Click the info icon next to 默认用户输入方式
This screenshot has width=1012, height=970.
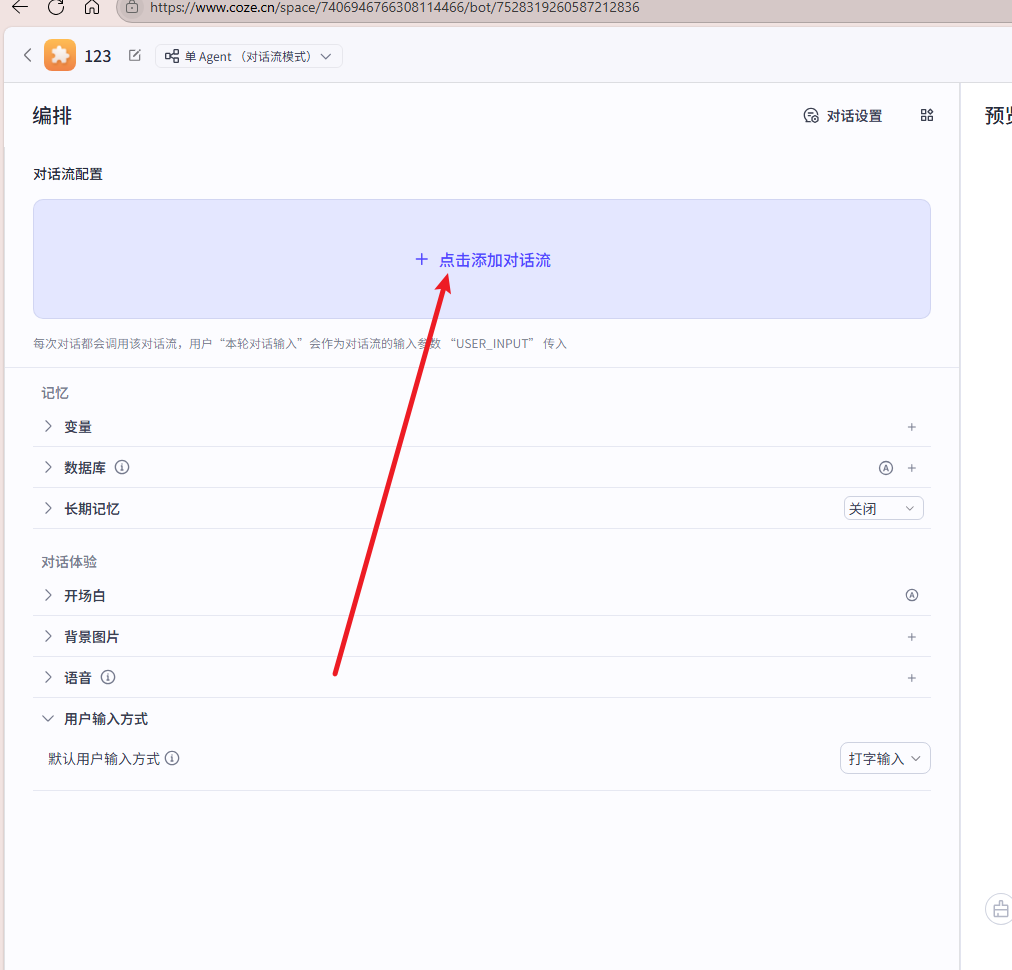point(172,758)
